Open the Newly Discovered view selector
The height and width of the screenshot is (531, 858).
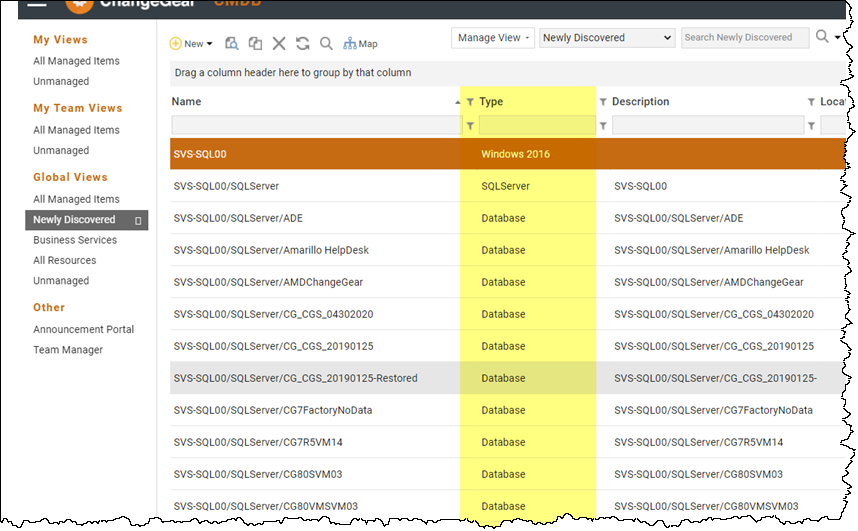click(x=607, y=38)
